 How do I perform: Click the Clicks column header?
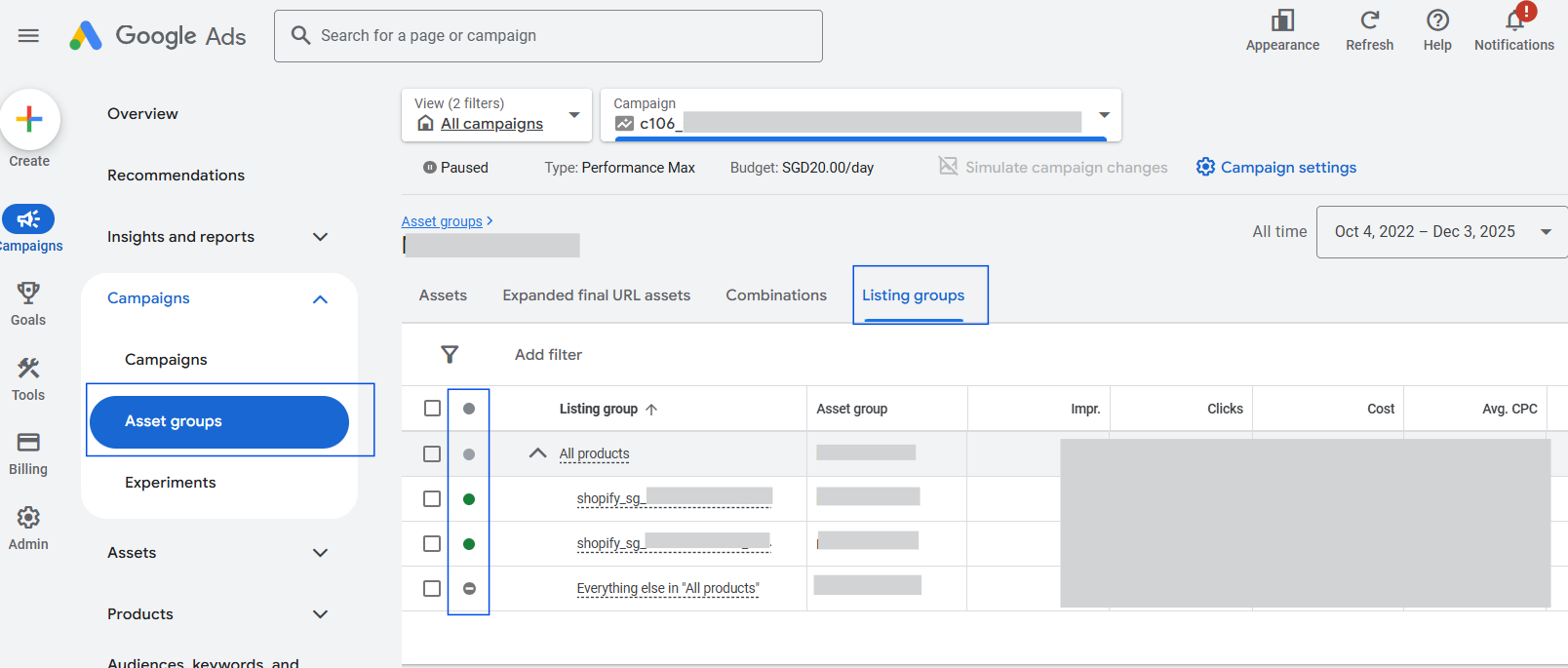click(x=1225, y=410)
